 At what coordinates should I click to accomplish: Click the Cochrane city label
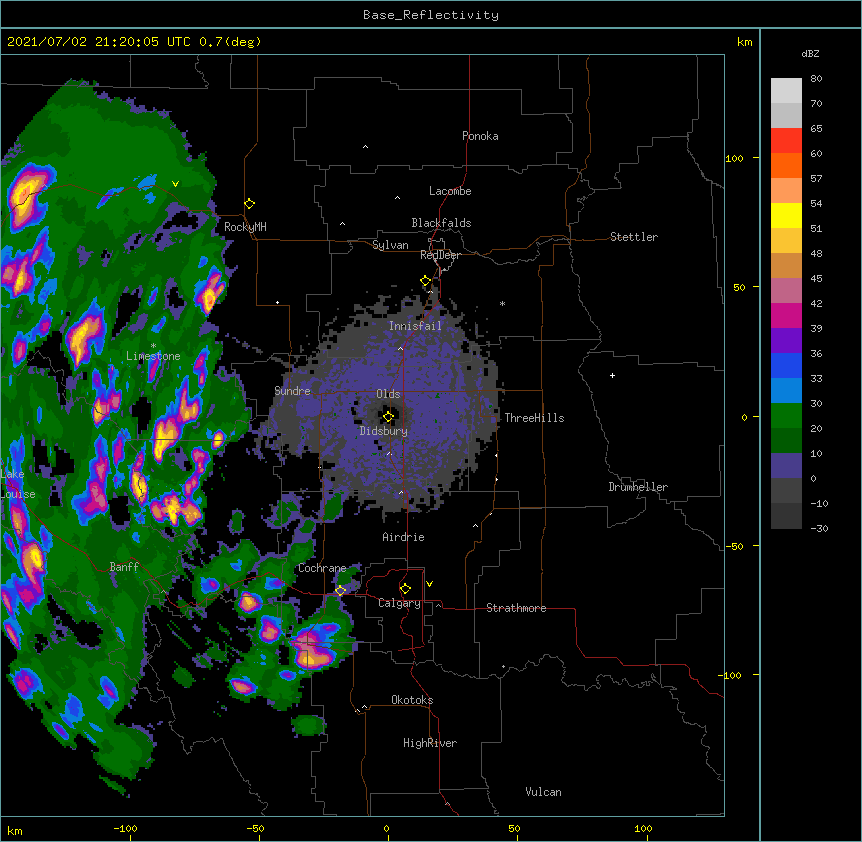point(322,568)
